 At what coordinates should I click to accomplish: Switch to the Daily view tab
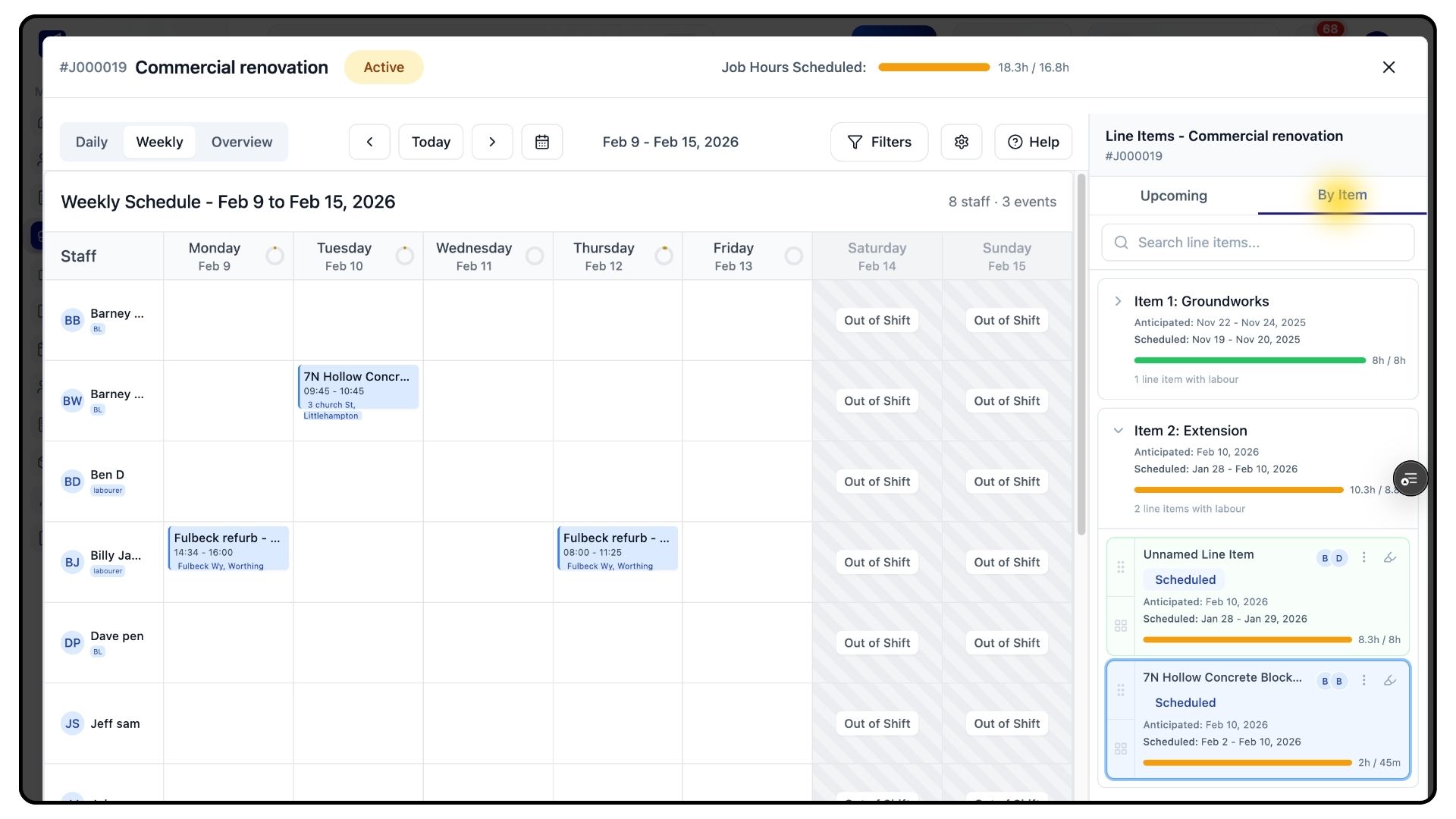pyautogui.click(x=91, y=142)
